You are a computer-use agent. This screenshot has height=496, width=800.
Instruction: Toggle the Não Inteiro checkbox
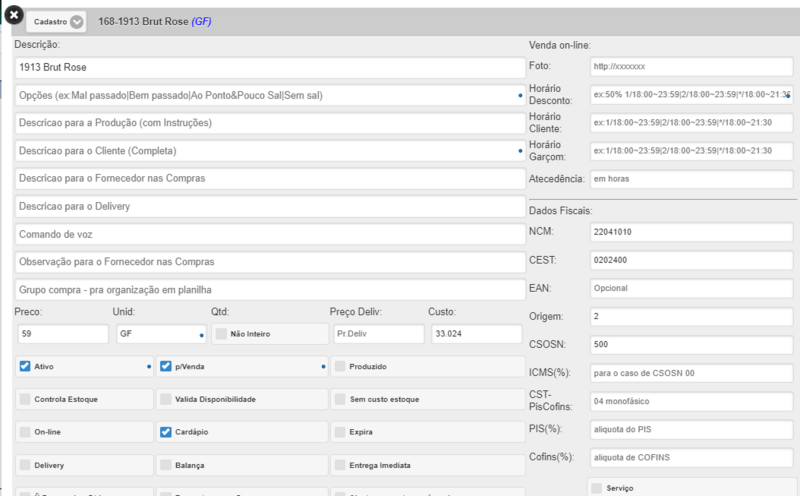221,334
